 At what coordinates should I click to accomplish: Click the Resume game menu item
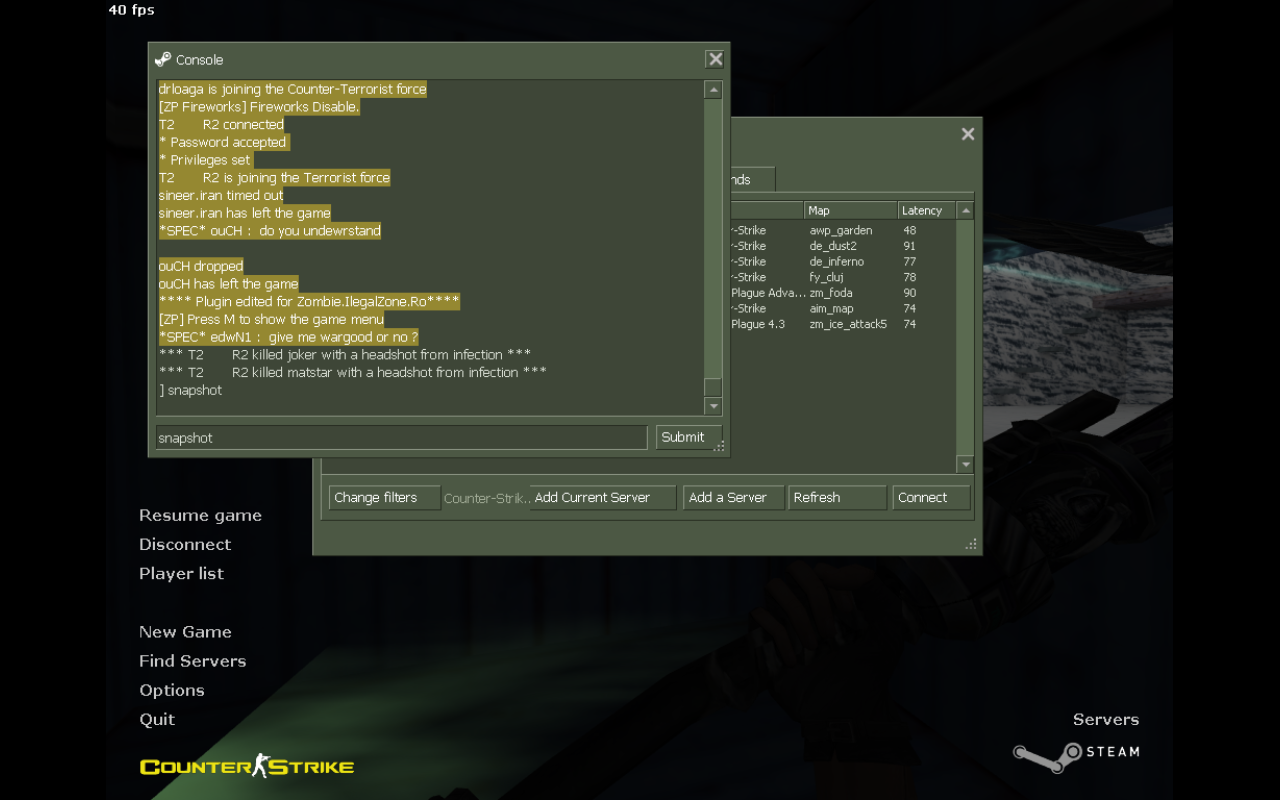(200, 516)
